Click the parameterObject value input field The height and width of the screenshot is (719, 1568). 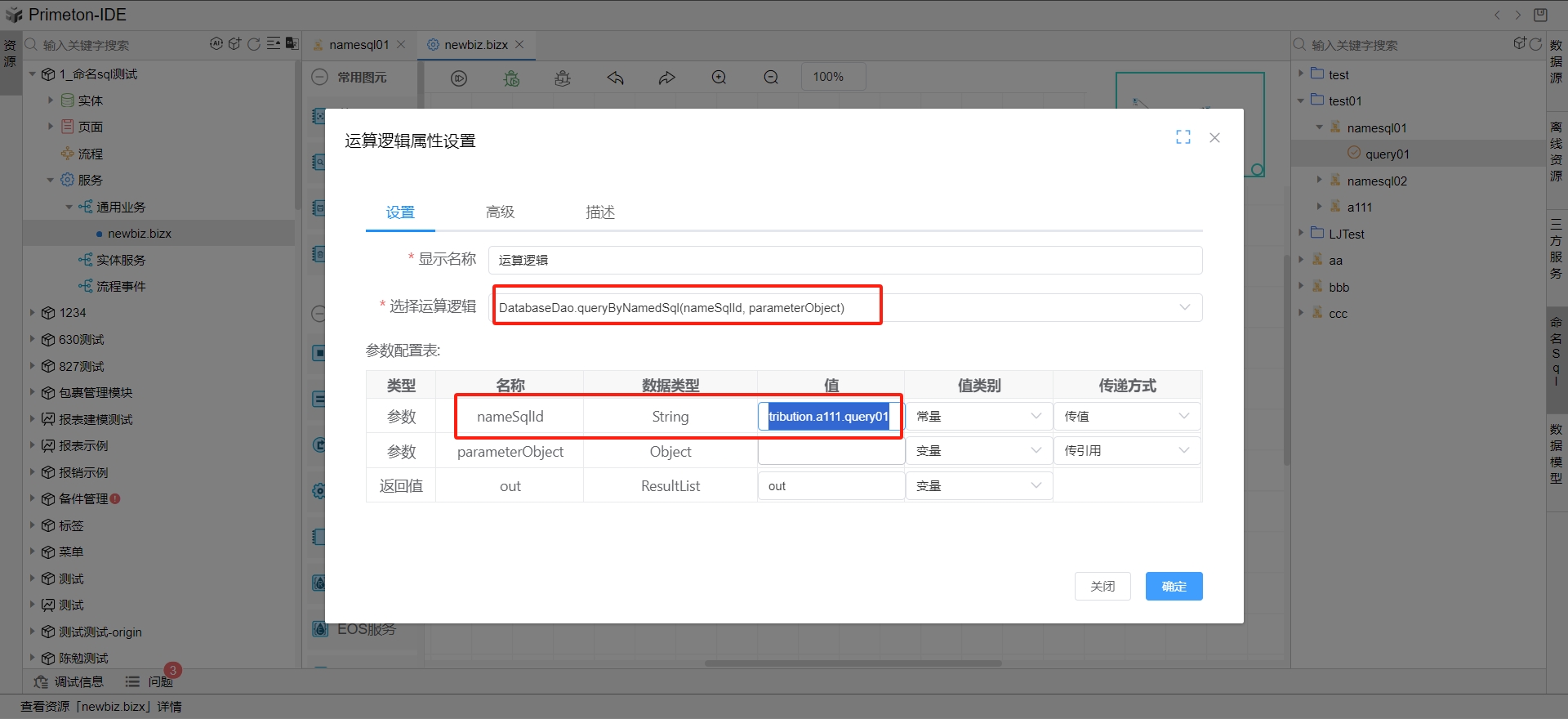(831, 451)
